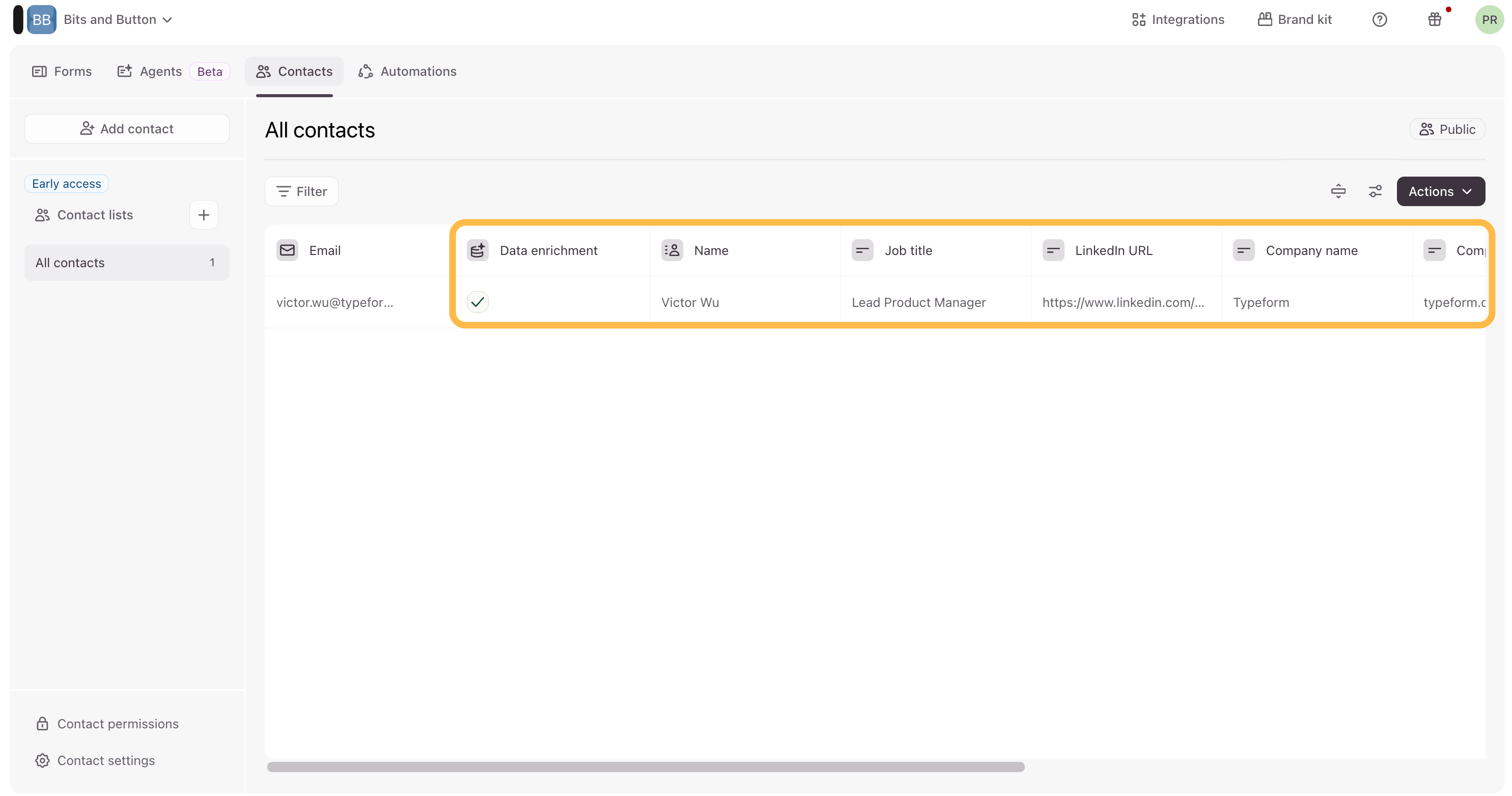Expand the Actions dropdown
1512x796 pixels.
point(1440,191)
